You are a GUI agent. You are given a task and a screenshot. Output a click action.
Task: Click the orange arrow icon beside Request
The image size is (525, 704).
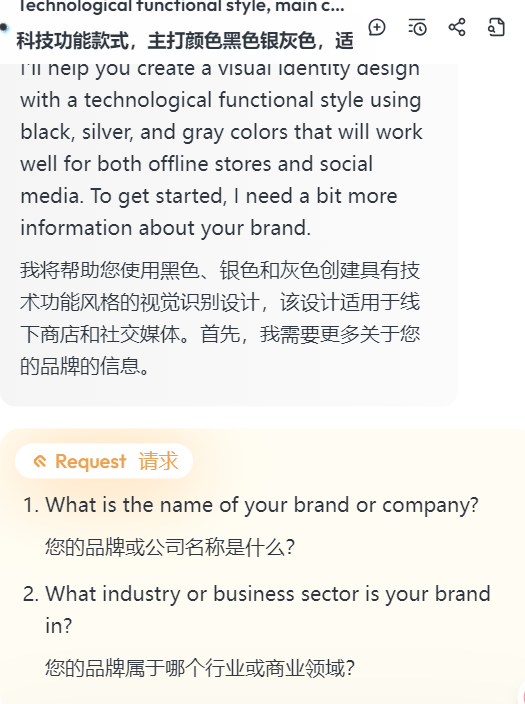tap(40, 461)
